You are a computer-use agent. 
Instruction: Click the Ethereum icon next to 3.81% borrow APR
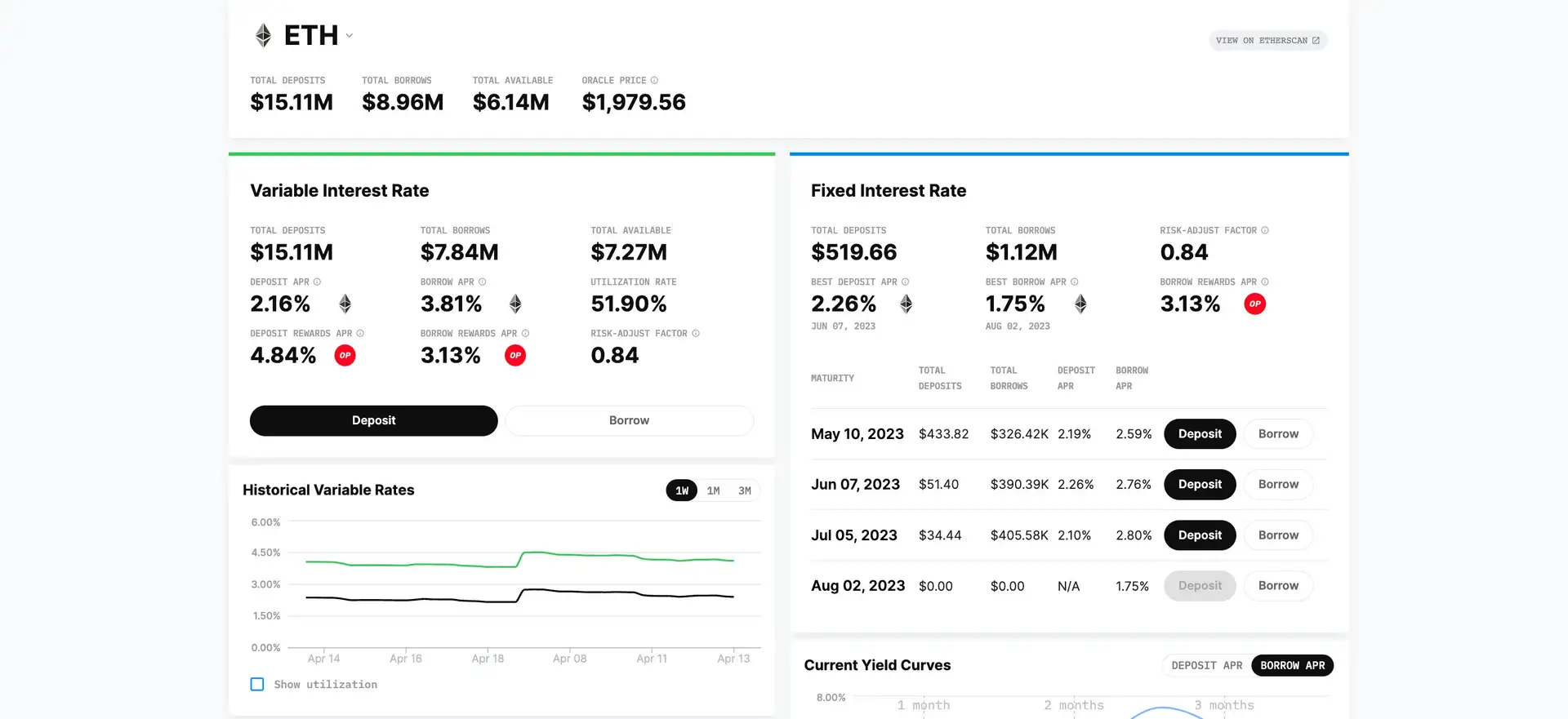click(515, 304)
